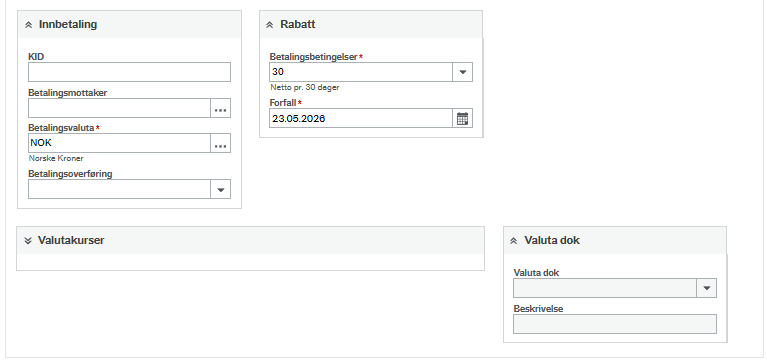Screen dimensions: 767x362
Task: Click the Valuta dok combo field
Action: pos(605,288)
